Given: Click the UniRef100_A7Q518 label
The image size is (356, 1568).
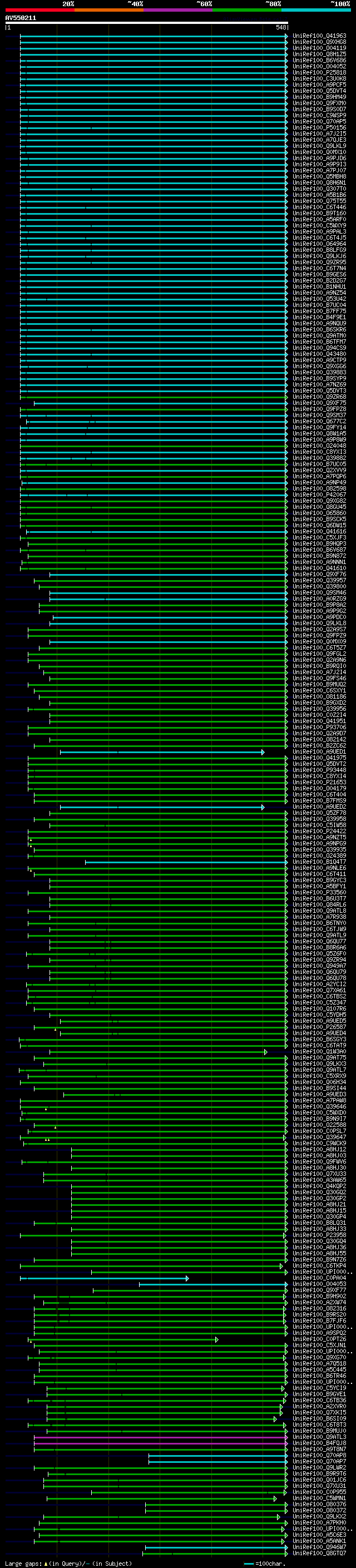Looking at the screenshot, I should (x=319, y=1363).
